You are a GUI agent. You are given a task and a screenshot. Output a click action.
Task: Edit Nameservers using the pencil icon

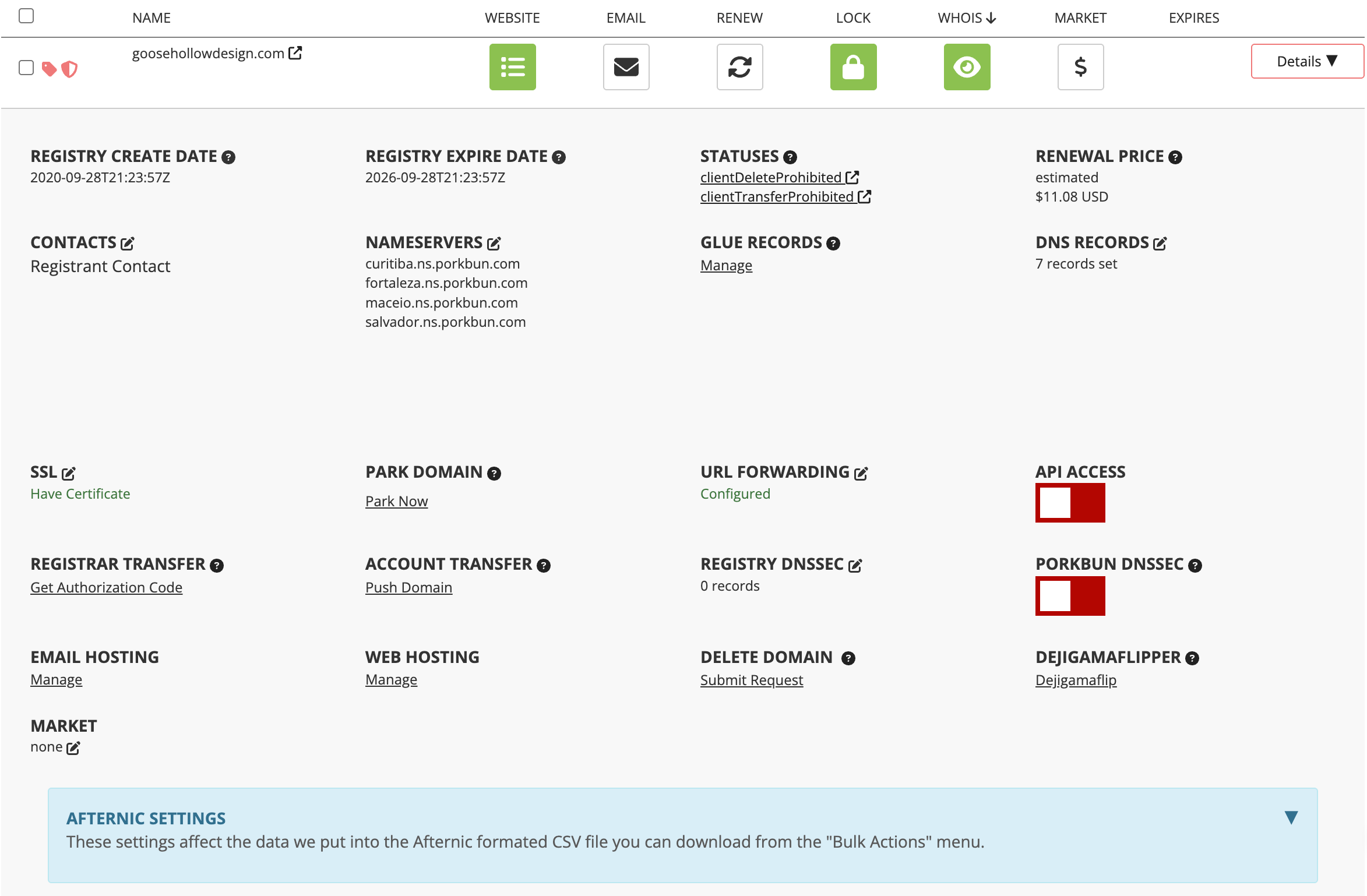(x=494, y=244)
